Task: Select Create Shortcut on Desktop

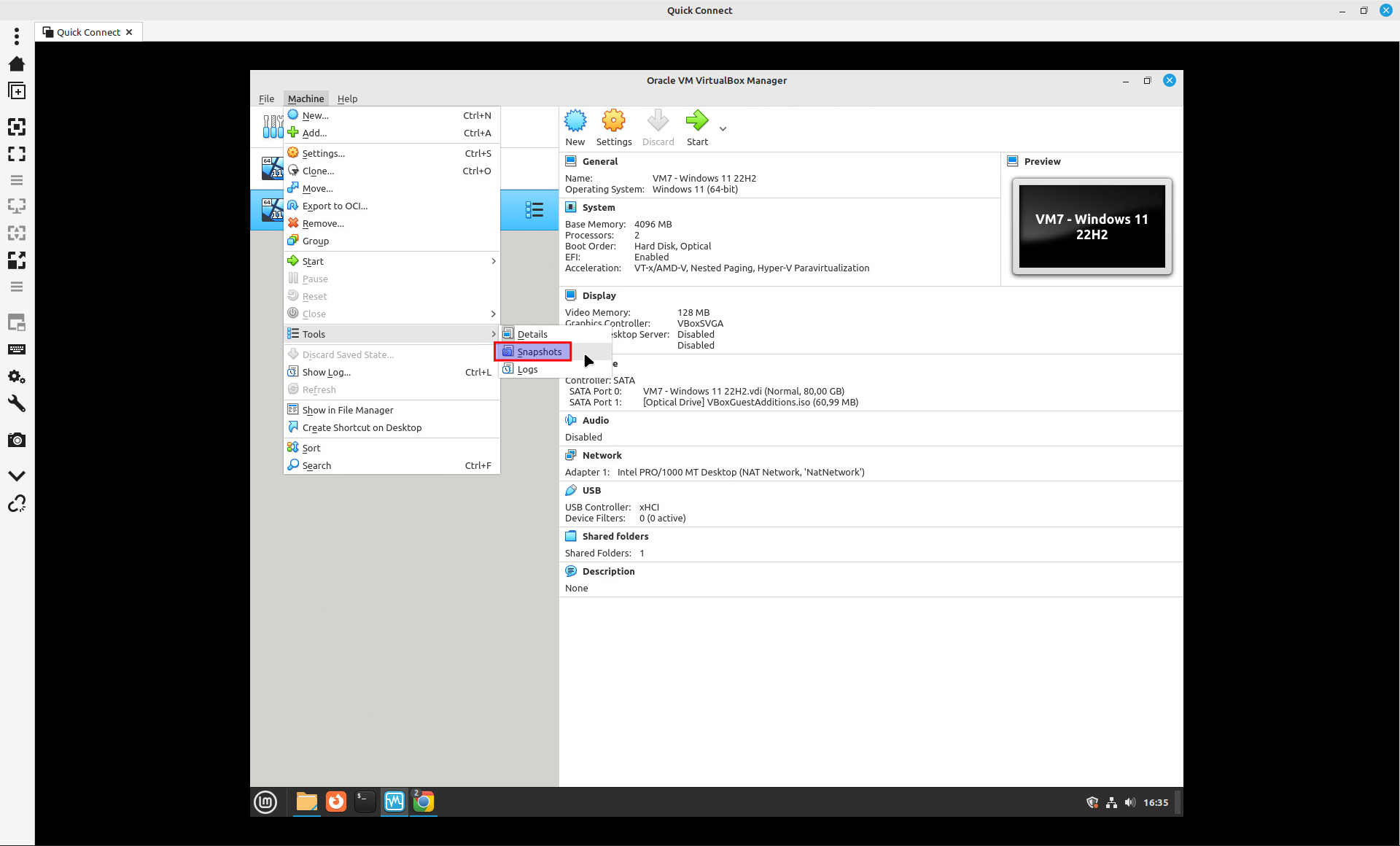Action: (392, 427)
